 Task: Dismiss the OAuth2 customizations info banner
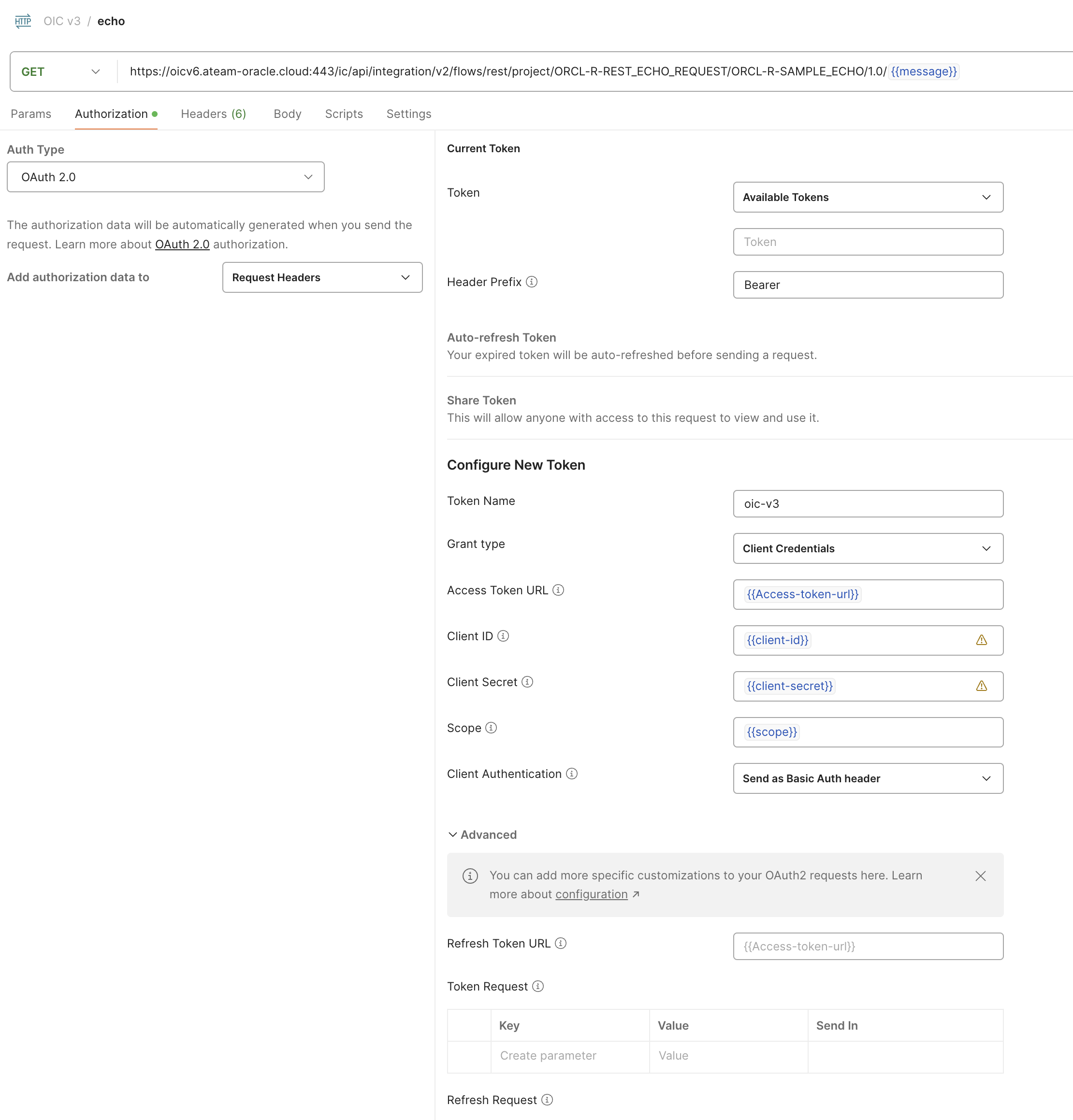[980, 876]
